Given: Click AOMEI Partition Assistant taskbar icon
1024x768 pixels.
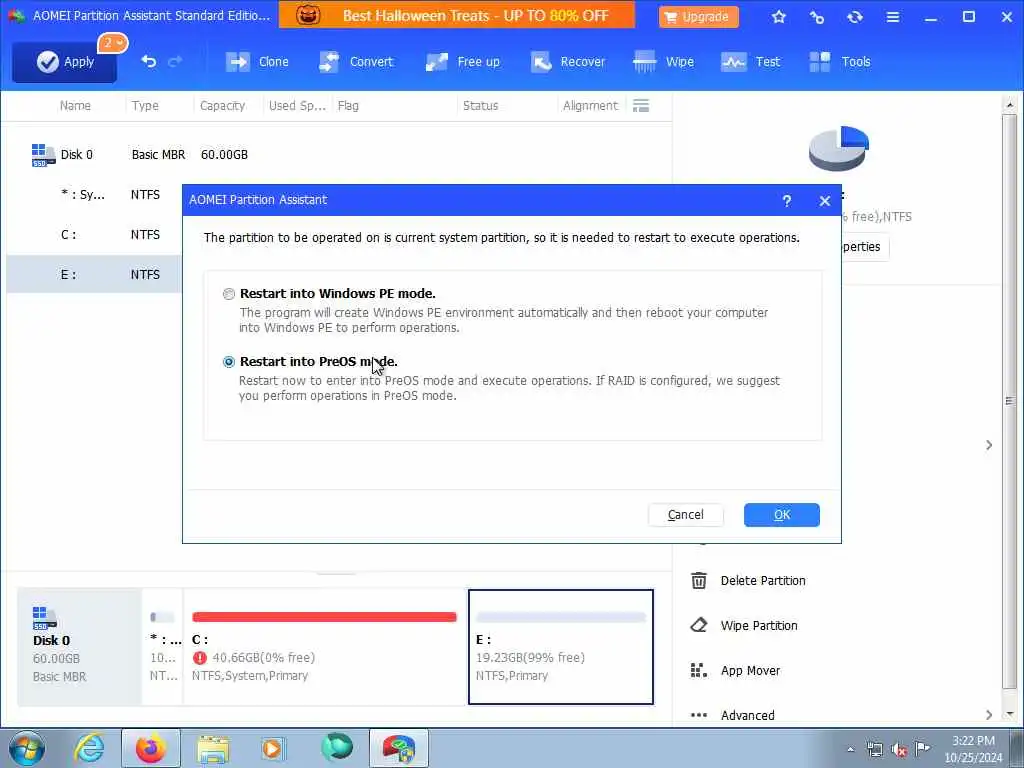Looking at the screenshot, I should pyautogui.click(x=398, y=748).
